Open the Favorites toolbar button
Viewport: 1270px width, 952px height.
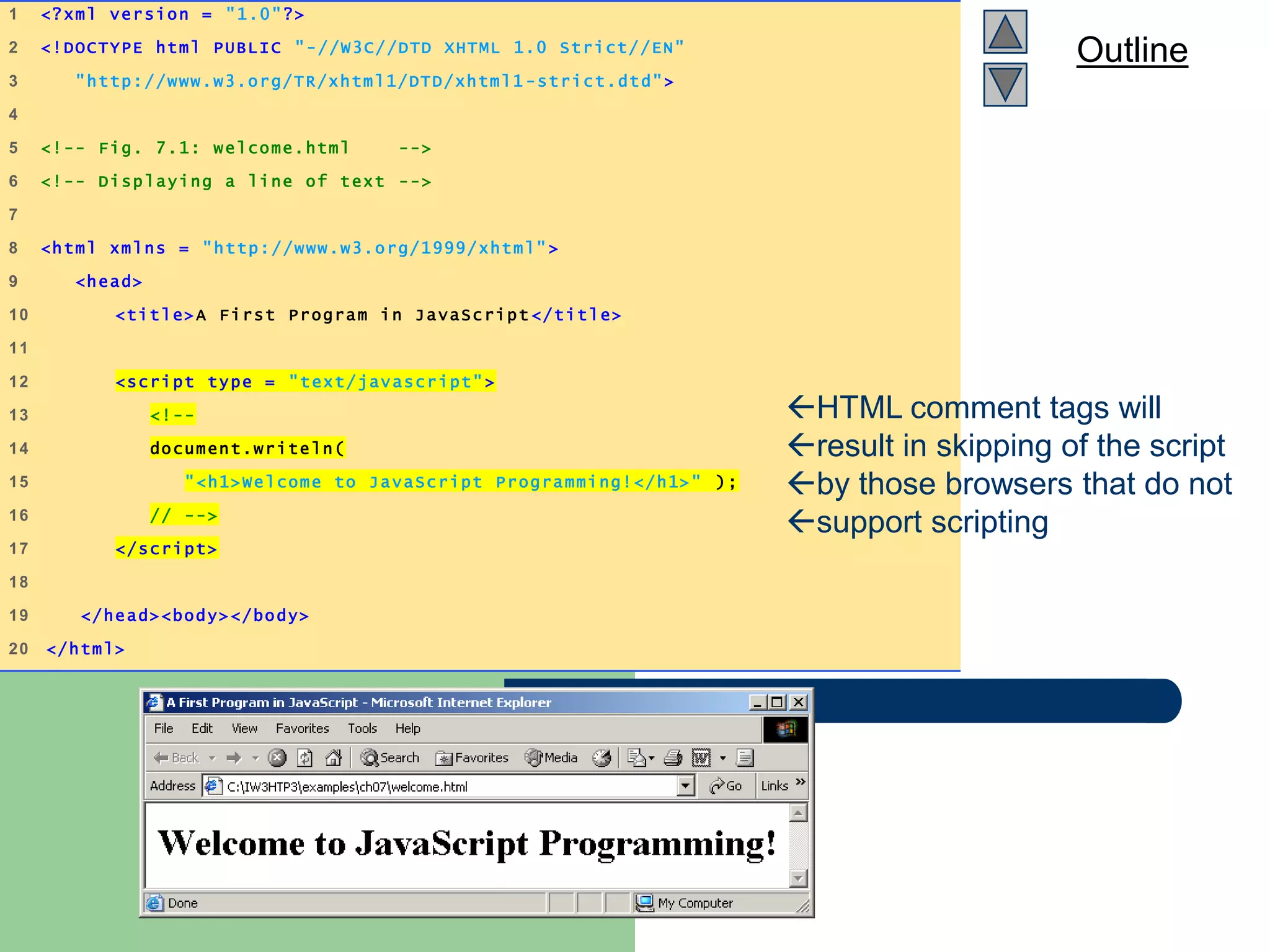472,757
